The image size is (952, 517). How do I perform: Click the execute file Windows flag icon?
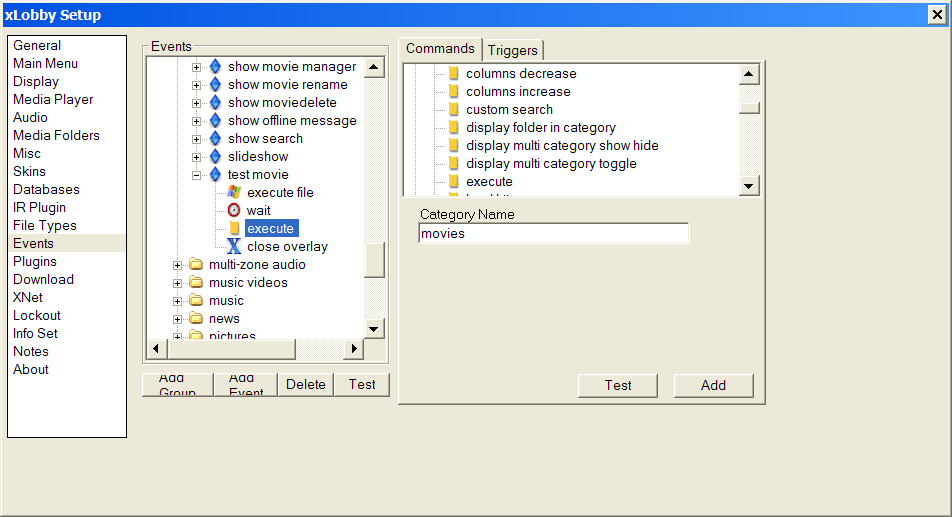pos(234,192)
